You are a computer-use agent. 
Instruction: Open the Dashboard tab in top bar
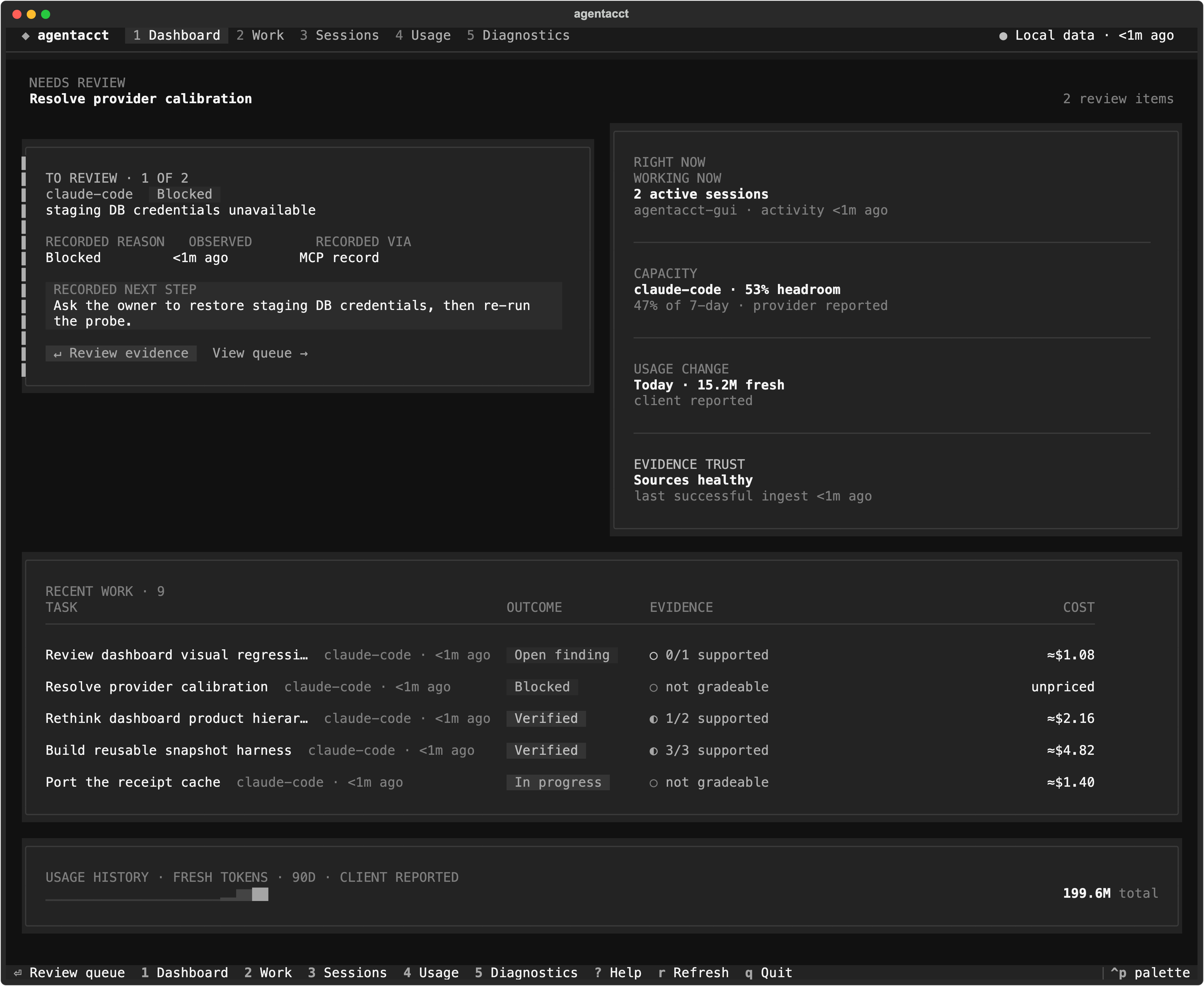[177, 35]
